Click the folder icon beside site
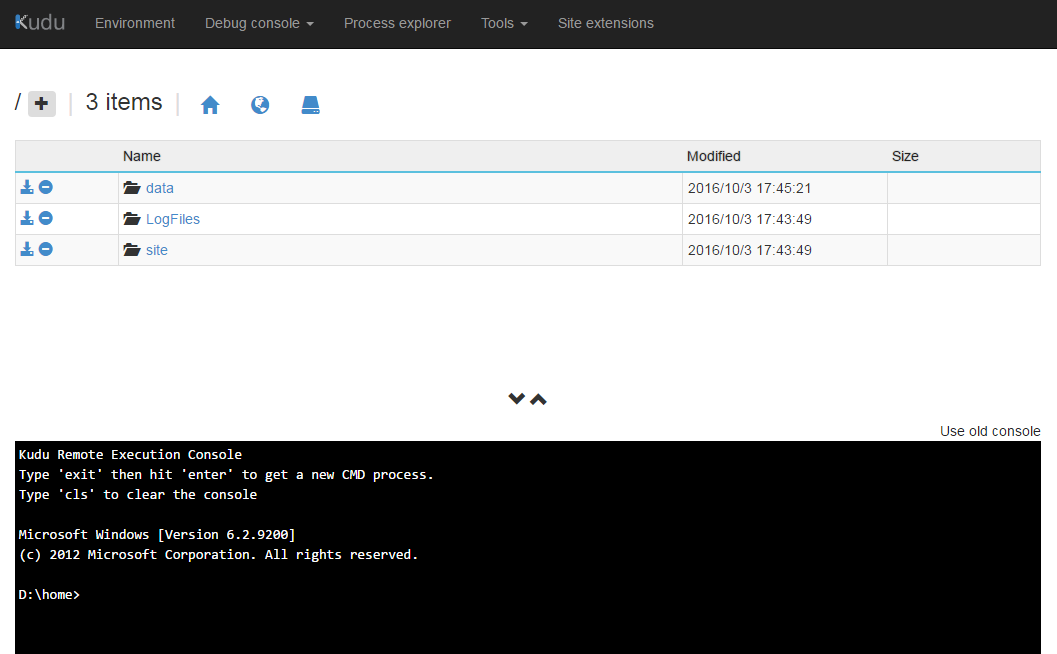 pos(132,249)
